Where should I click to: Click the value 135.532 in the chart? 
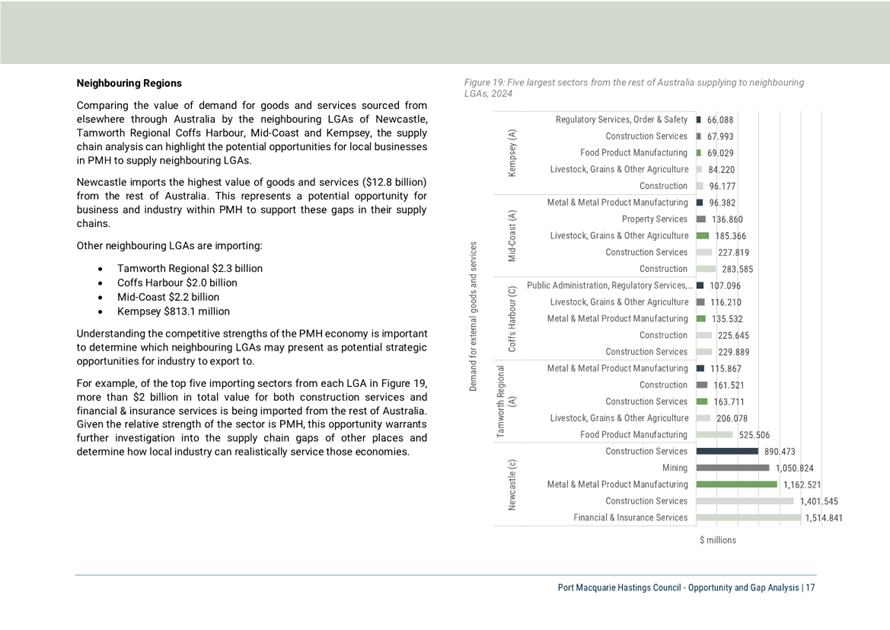[x=727, y=319]
